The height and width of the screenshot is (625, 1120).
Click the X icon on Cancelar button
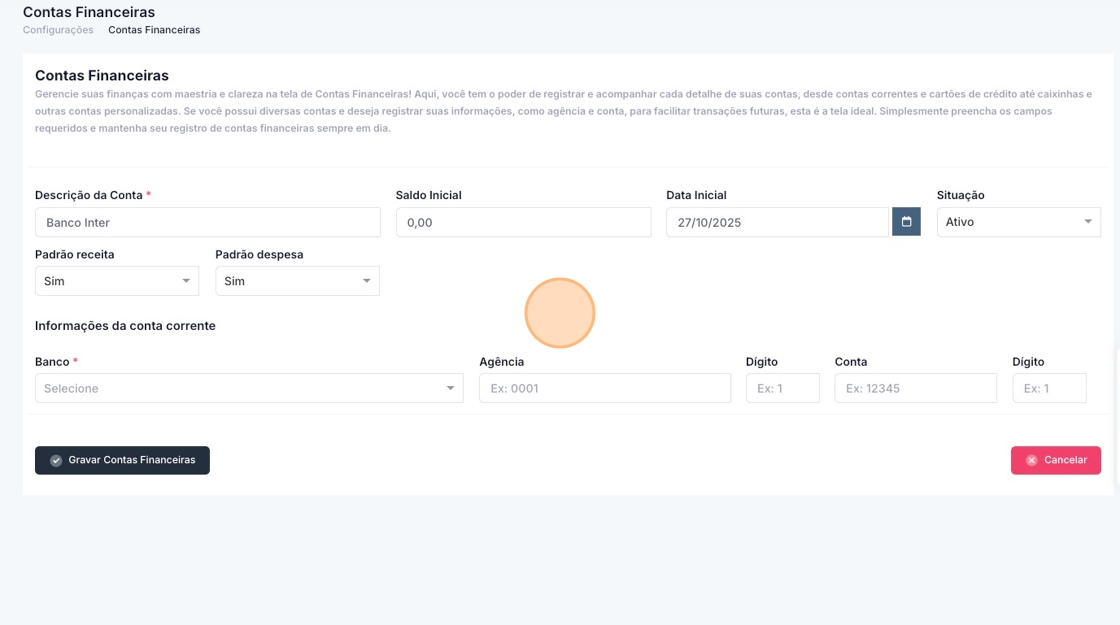click(1031, 461)
